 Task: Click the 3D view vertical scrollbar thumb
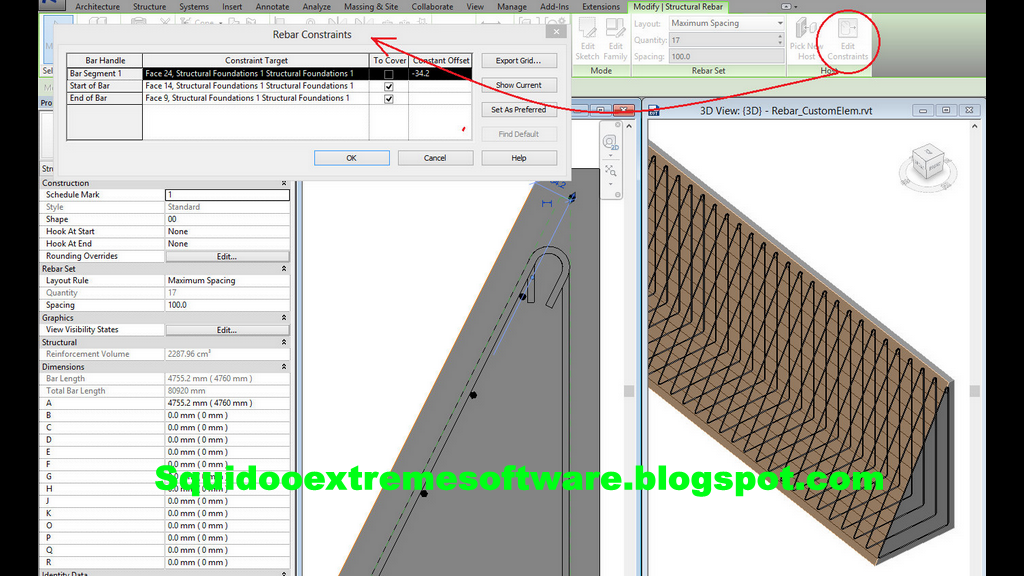coord(974,391)
